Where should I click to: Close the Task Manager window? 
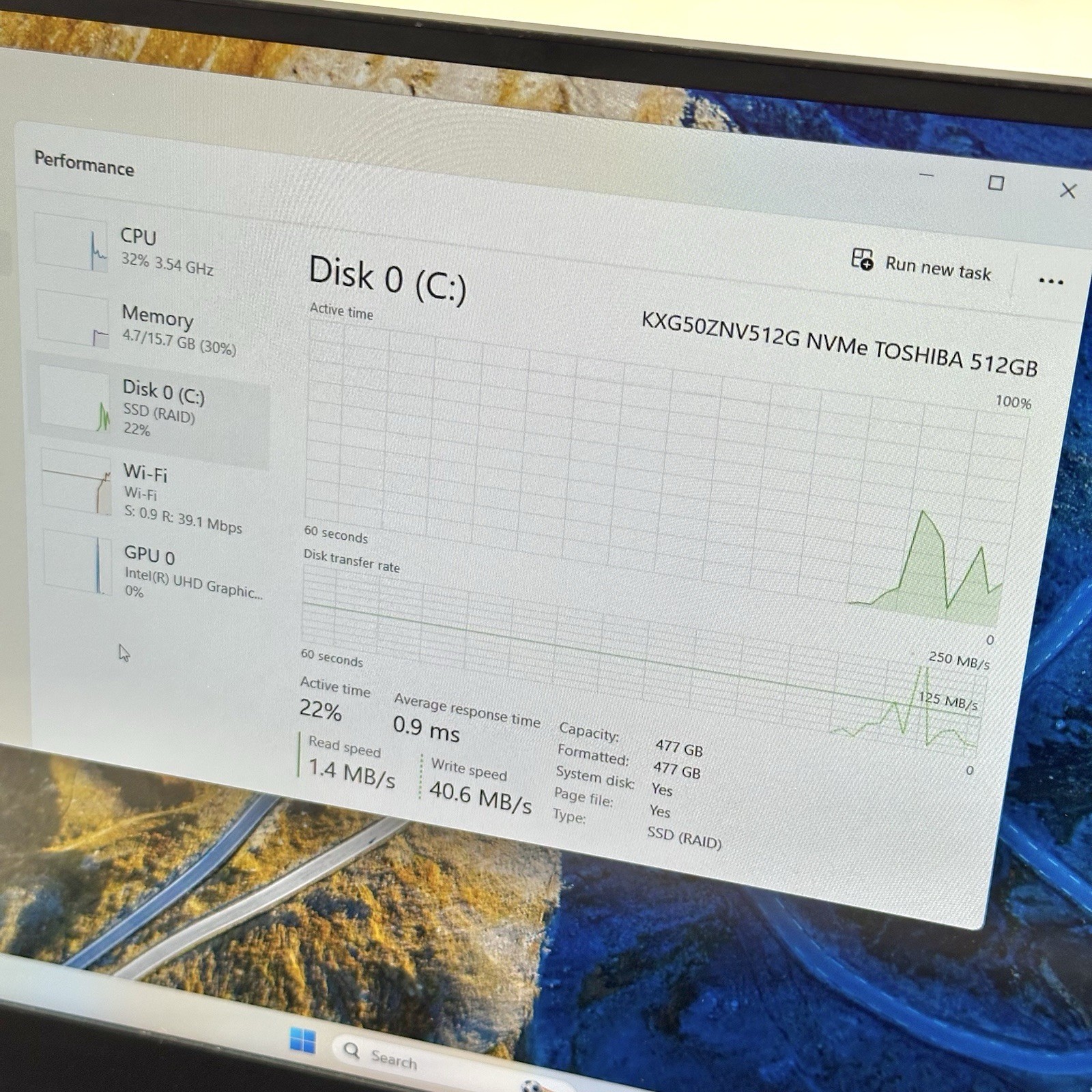click(1068, 190)
